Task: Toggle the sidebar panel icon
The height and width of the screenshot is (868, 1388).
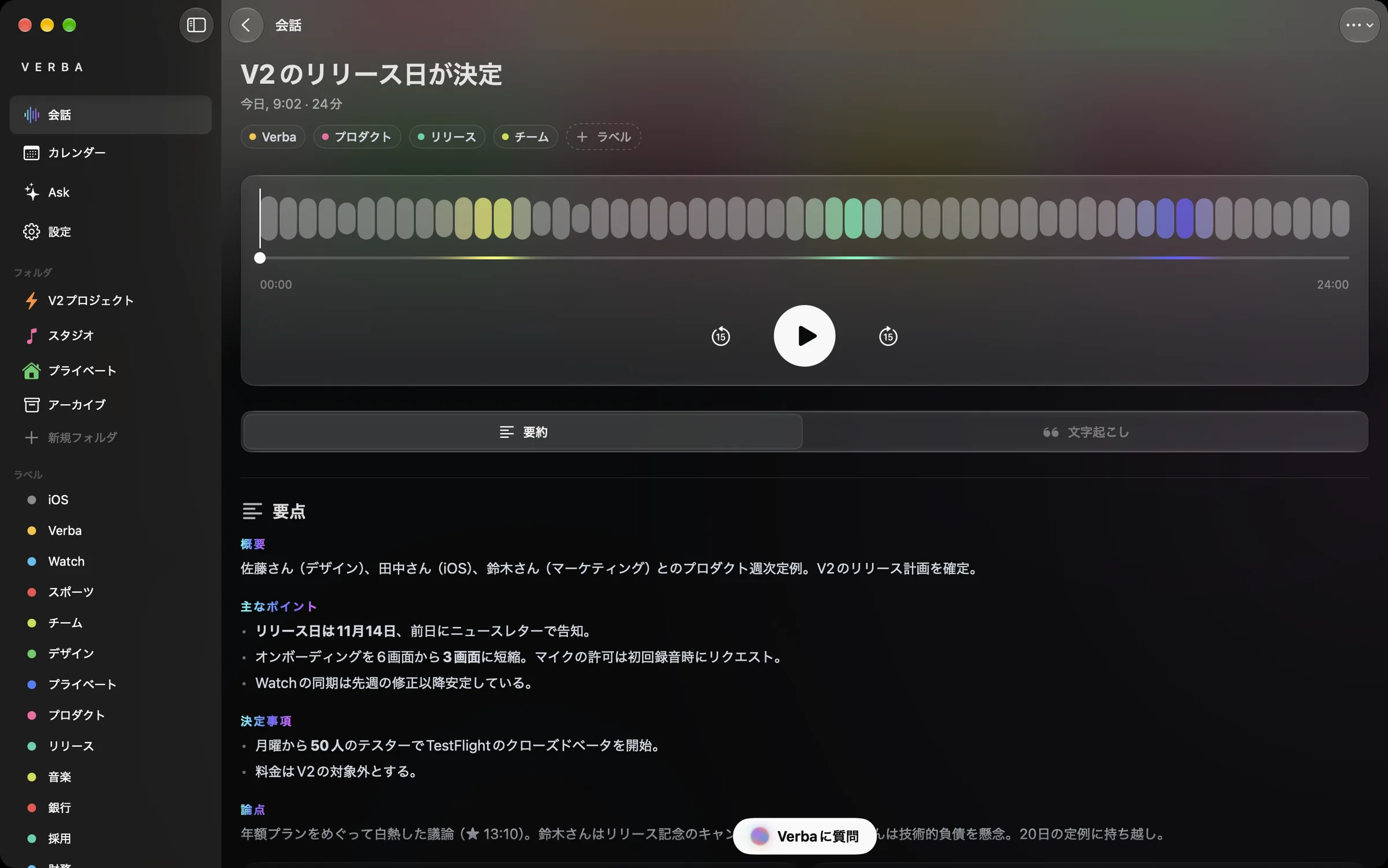Action: pyautogui.click(x=196, y=25)
